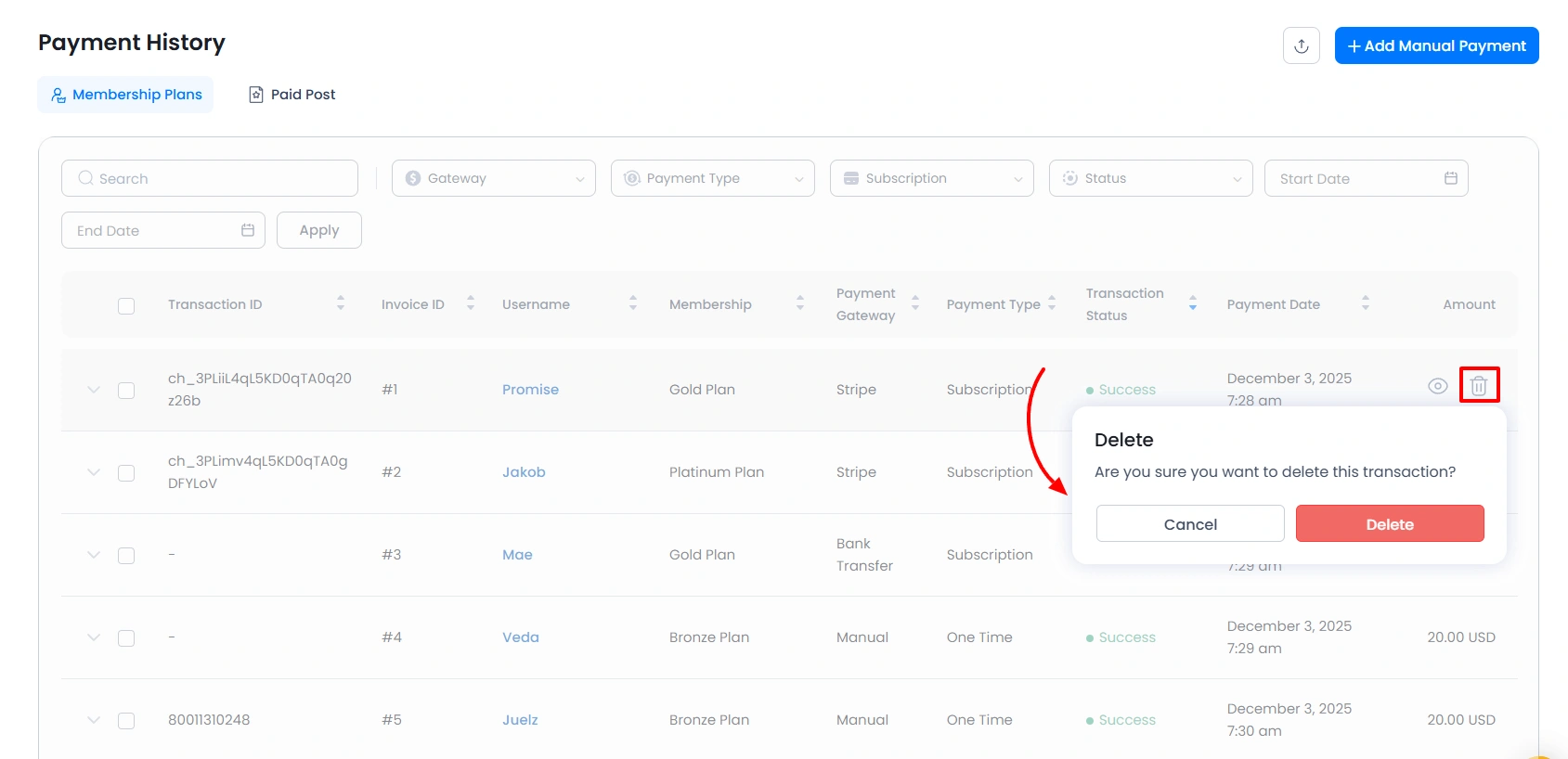
Task: Confirm with the red Delete button
Action: pyautogui.click(x=1390, y=524)
